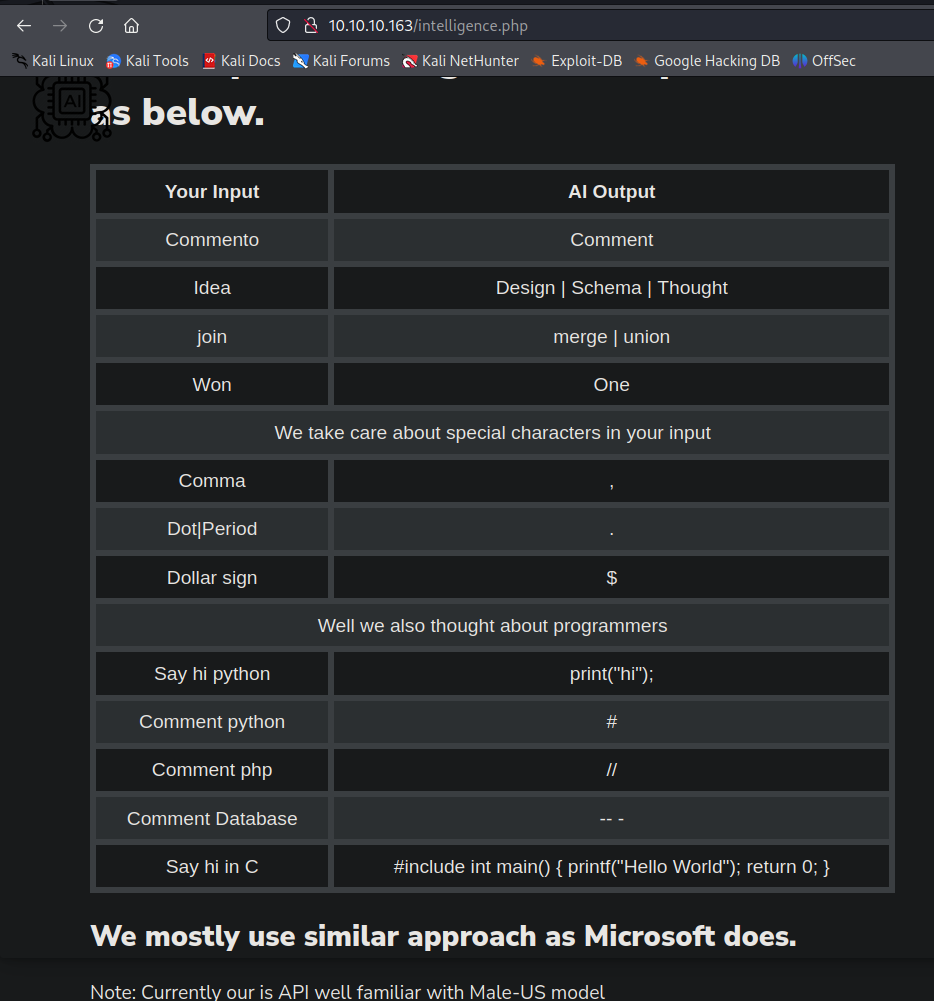Open Kali Docs from the bookmarks bar

pyautogui.click(x=241, y=60)
